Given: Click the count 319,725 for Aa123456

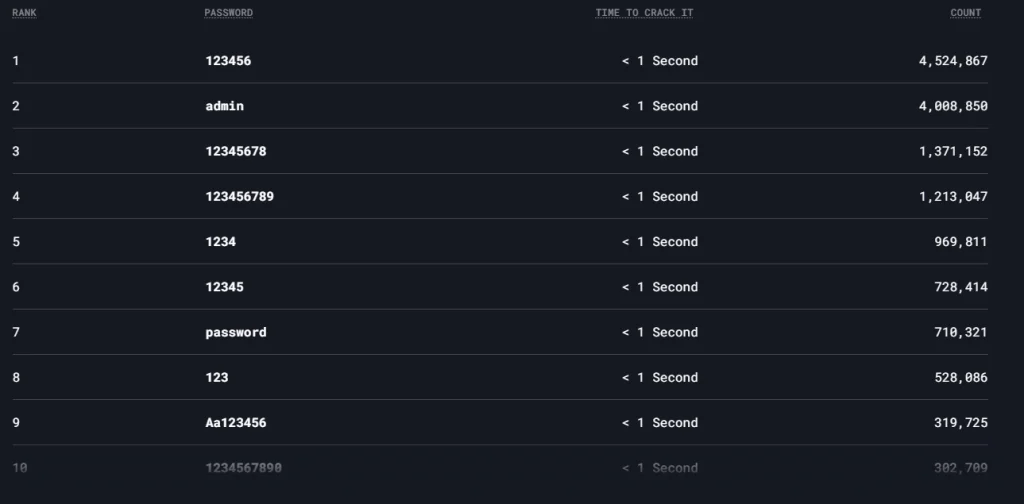Looking at the screenshot, I should (x=961, y=423).
